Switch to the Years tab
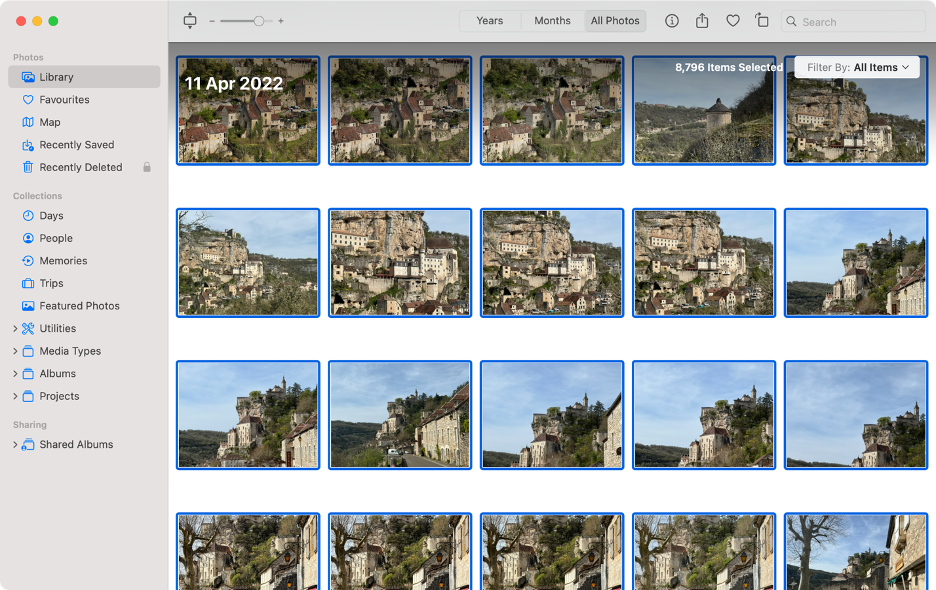 [489, 20]
